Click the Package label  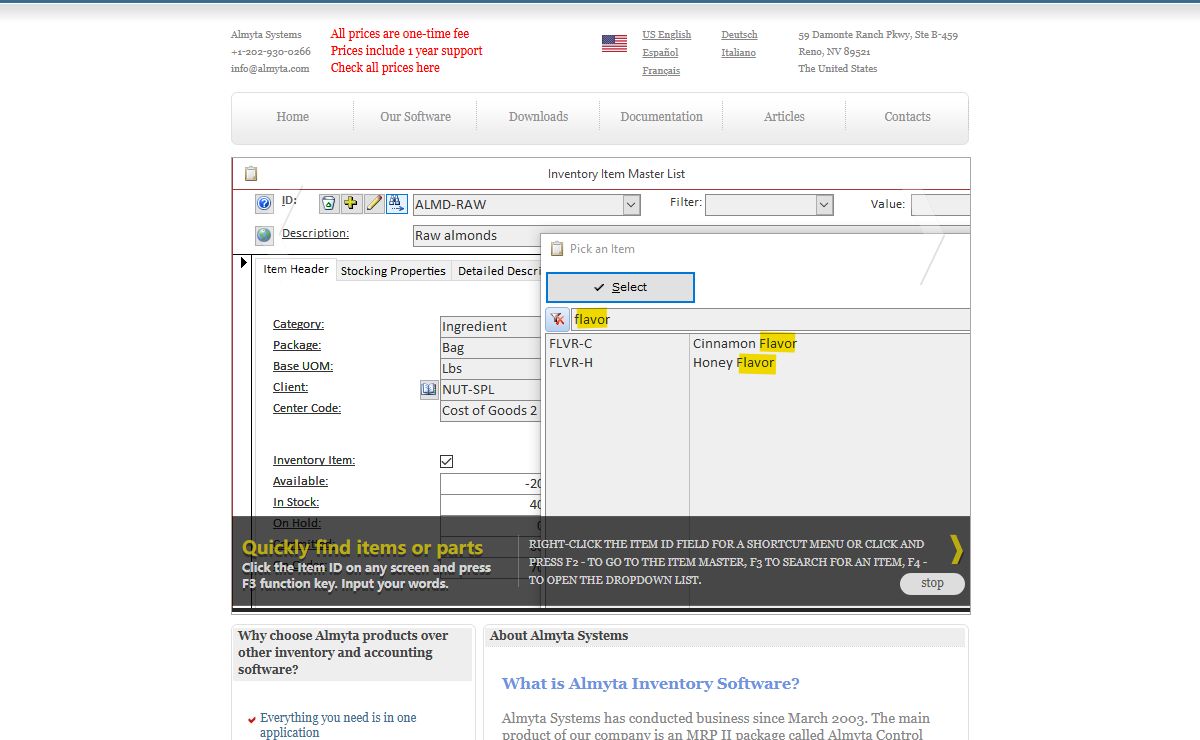tap(297, 345)
